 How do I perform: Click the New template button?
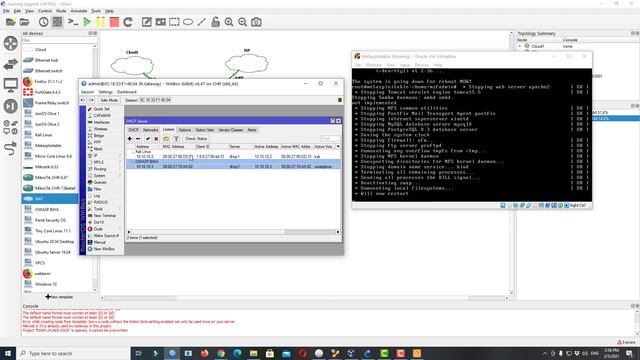59,297
